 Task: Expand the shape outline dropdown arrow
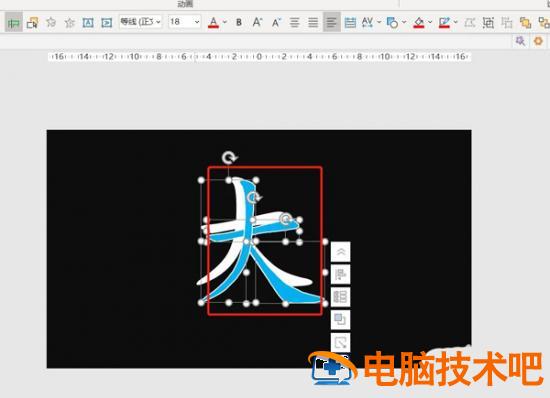tap(456, 22)
